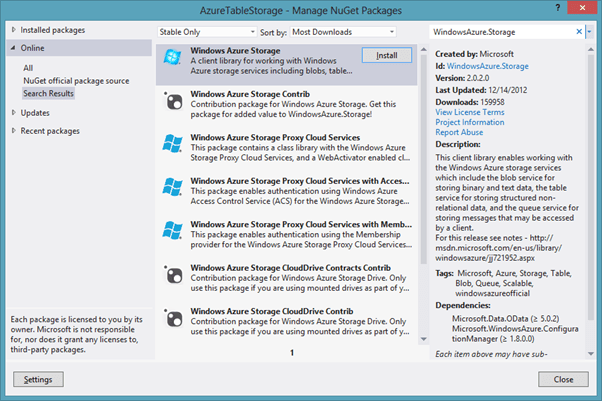The height and width of the screenshot is (401, 602).
Task: Click the Proxy Cloud Services with Access icon
Action: pyautogui.click(x=174, y=189)
